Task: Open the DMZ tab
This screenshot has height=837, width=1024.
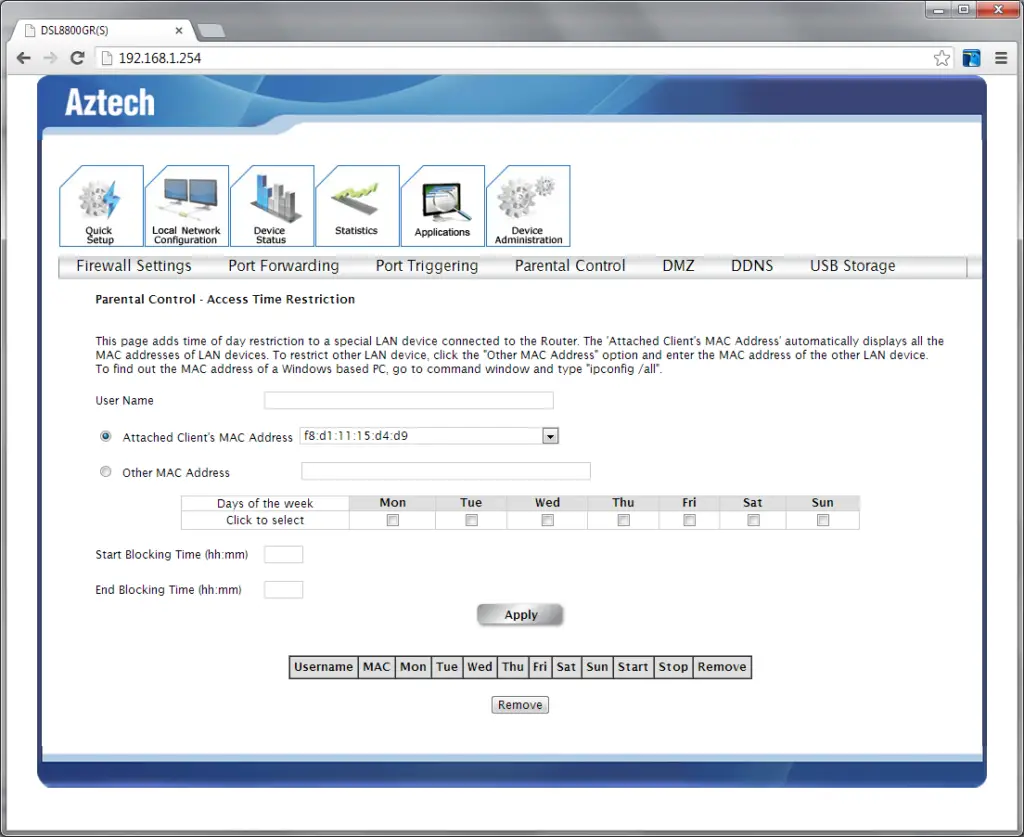Action: click(679, 266)
